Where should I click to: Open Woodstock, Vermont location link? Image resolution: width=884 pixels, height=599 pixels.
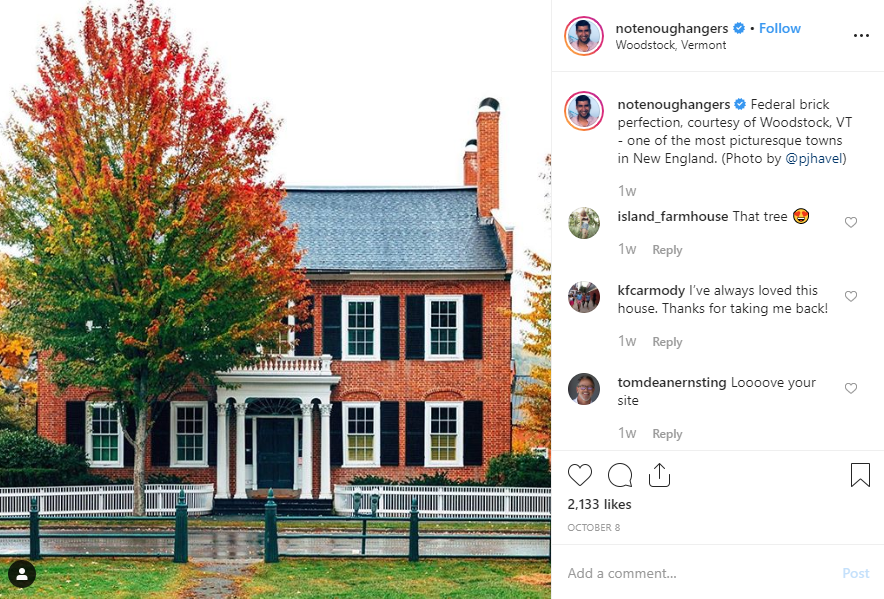tap(671, 45)
